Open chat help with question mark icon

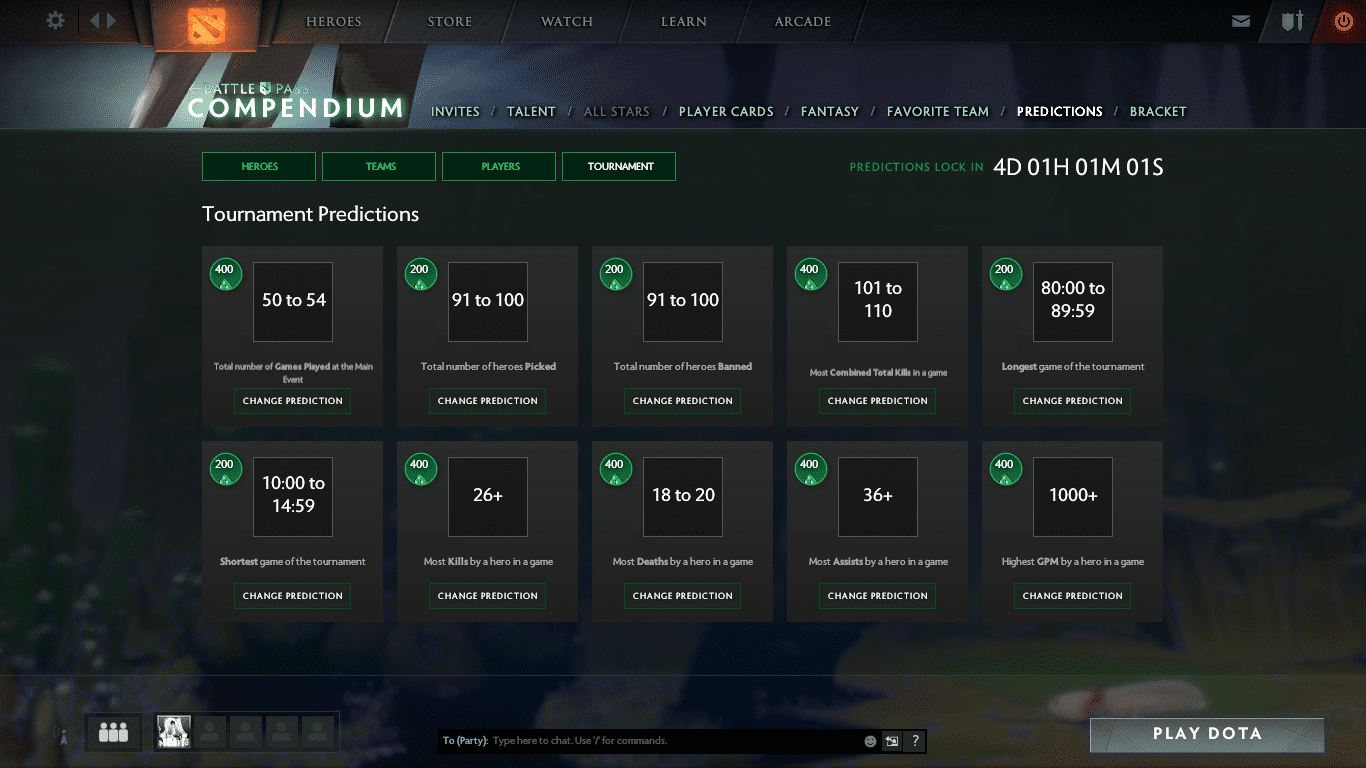pos(914,741)
